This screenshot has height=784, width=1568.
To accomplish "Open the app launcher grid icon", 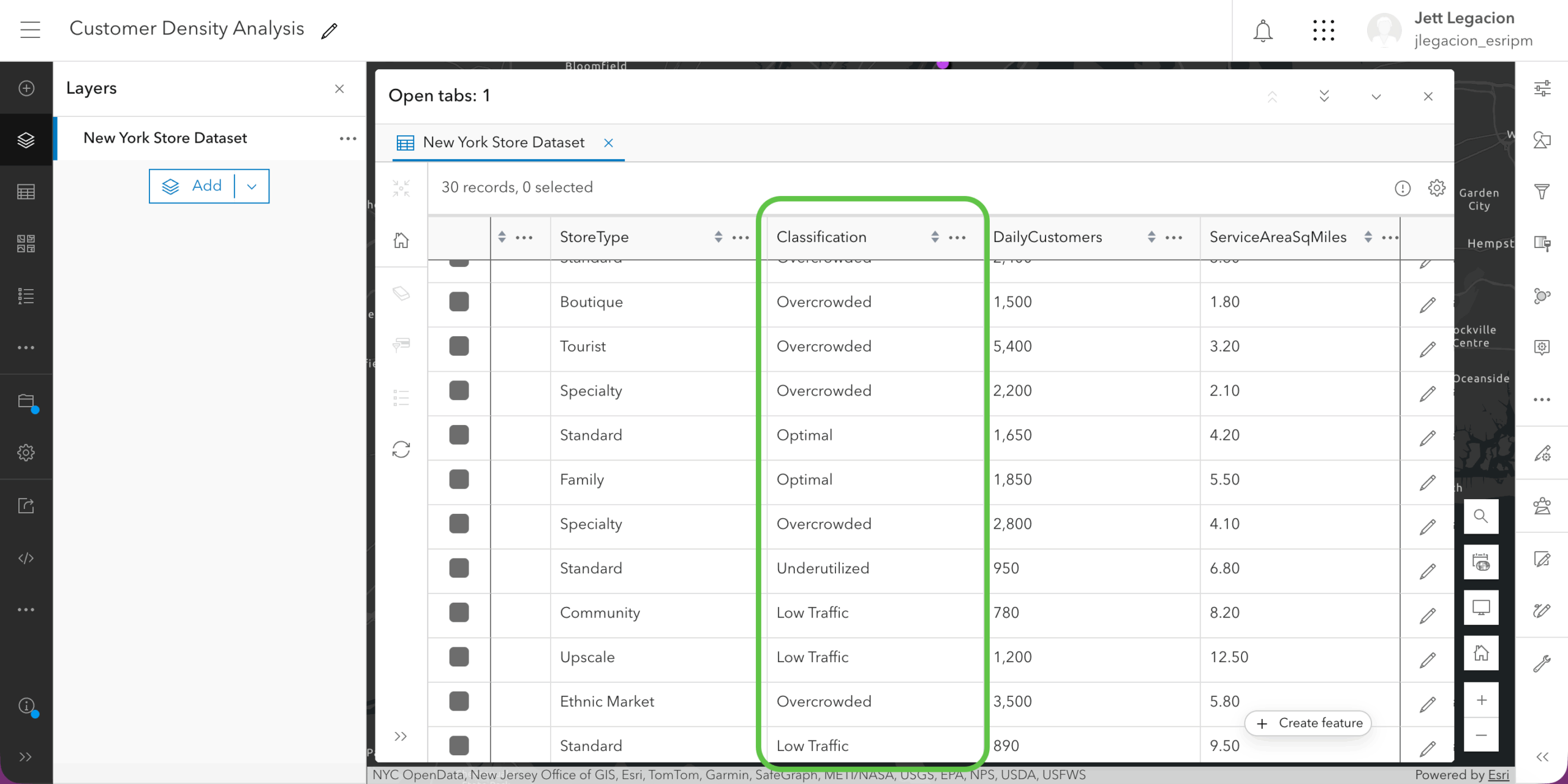I will point(1323,31).
